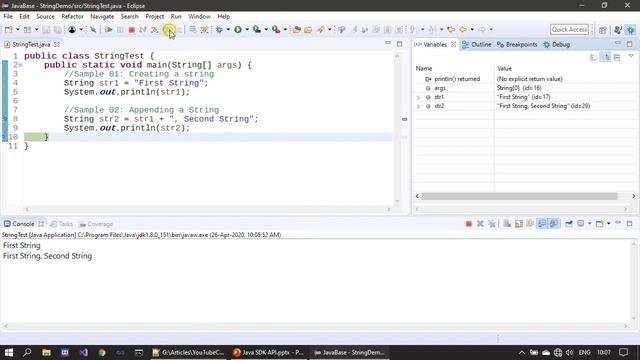Click the Resume debug button
Image resolution: width=640 pixels, height=360 pixels.
[x=108, y=29]
